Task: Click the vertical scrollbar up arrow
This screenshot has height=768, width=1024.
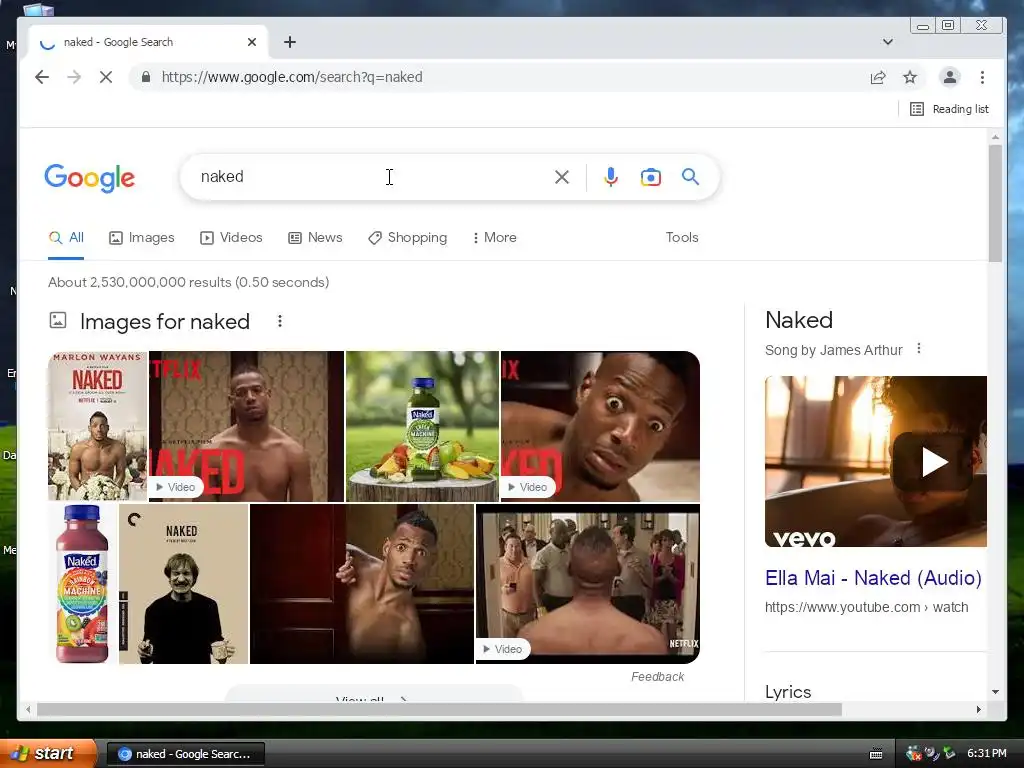Action: pyautogui.click(x=995, y=137)
